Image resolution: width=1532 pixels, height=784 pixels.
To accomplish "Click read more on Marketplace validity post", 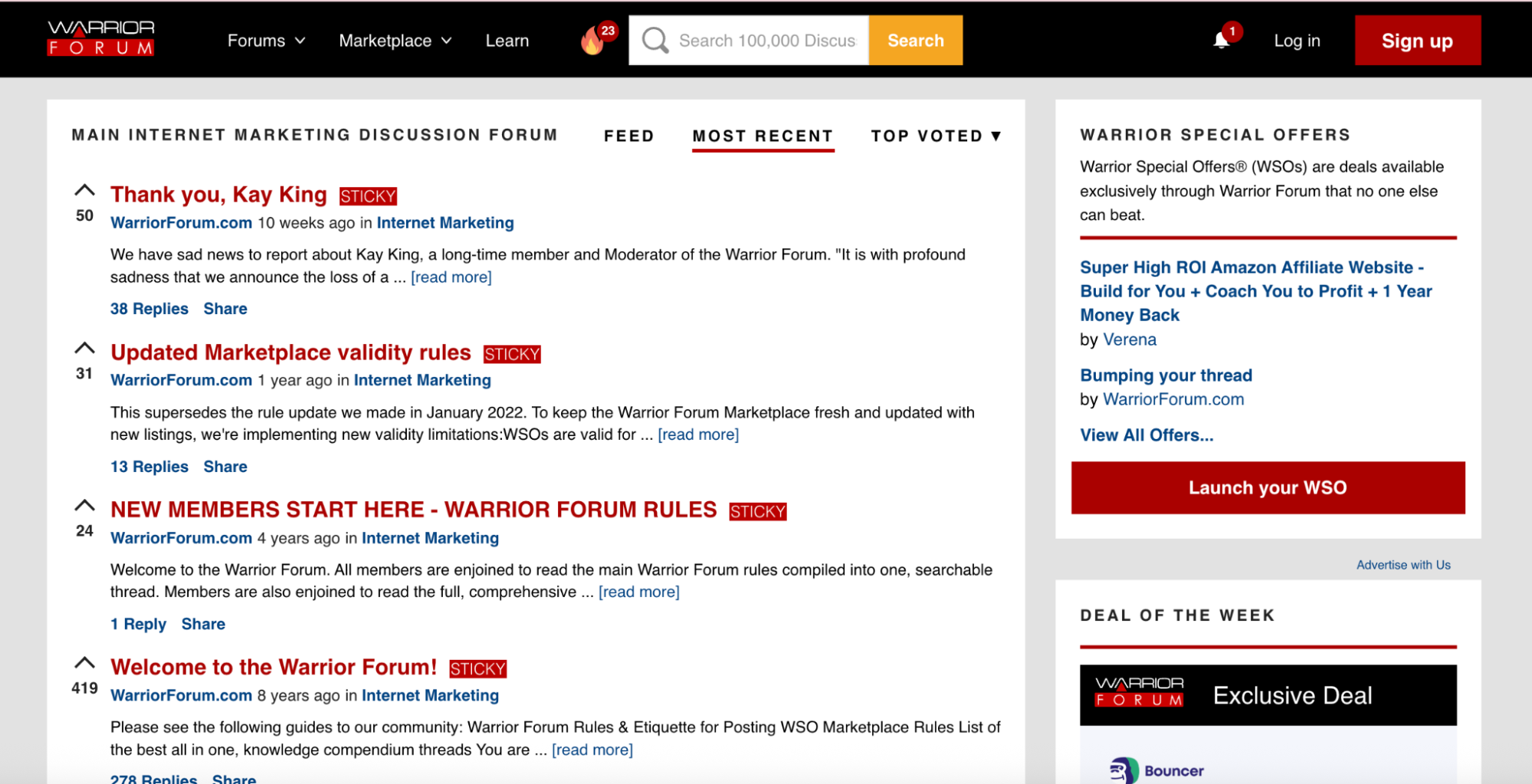I will pos(698,435).
